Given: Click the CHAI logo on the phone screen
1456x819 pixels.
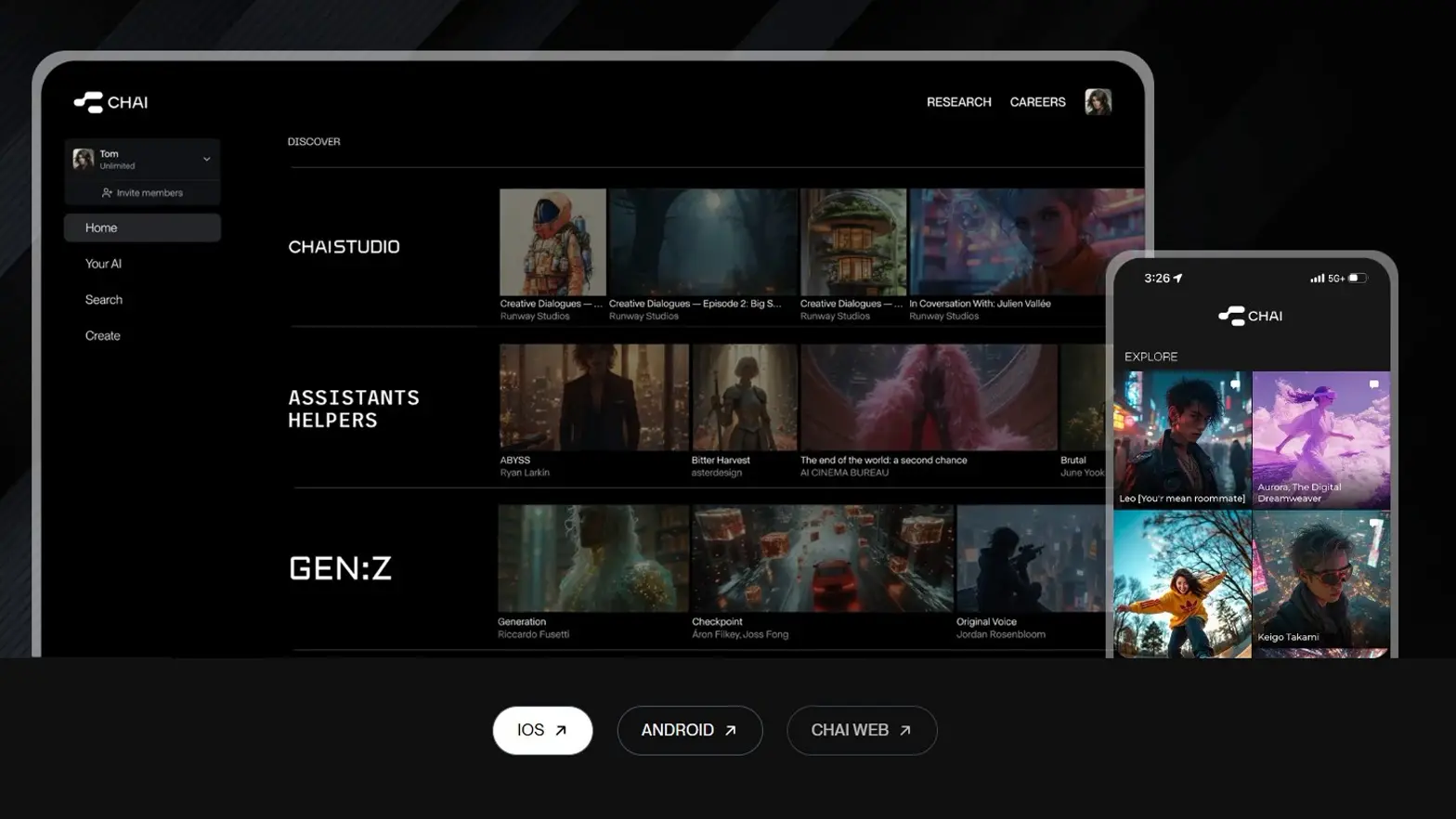Looking at the screenshot, I should 1251,316.
